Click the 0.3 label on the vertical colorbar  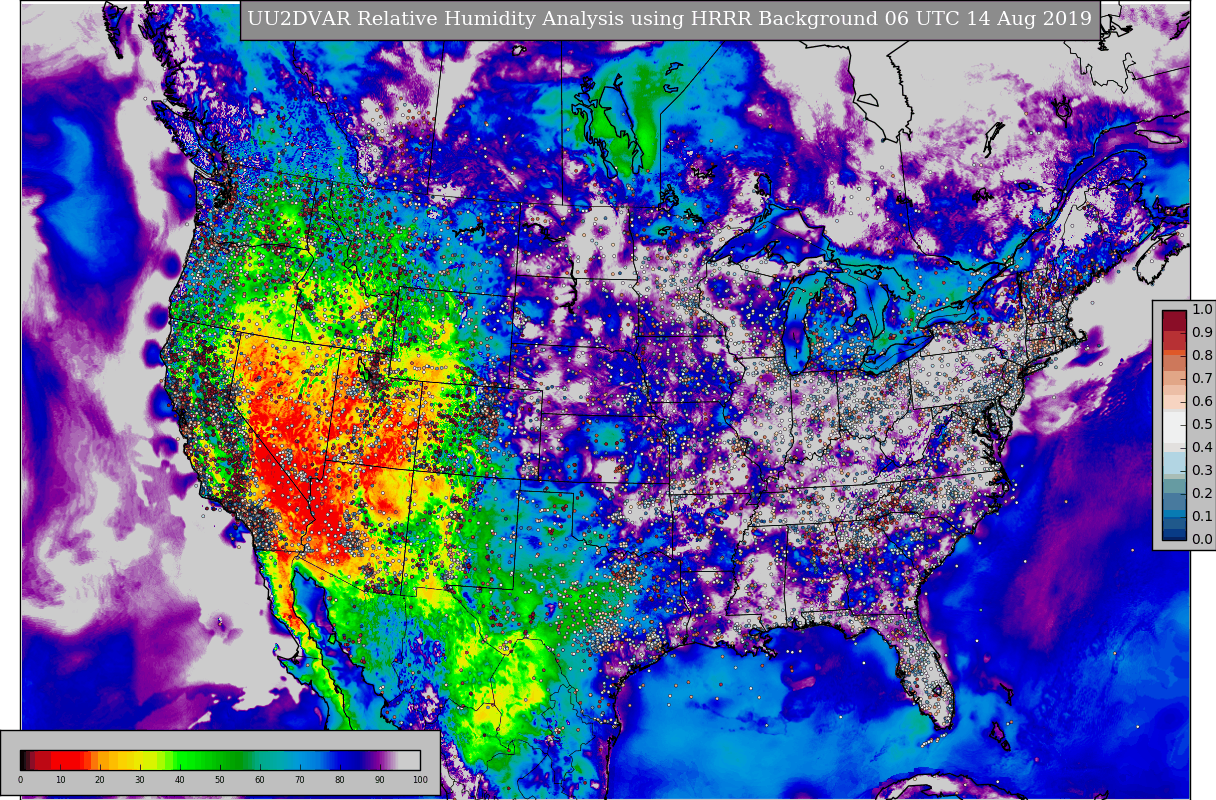coord(1202,470)
